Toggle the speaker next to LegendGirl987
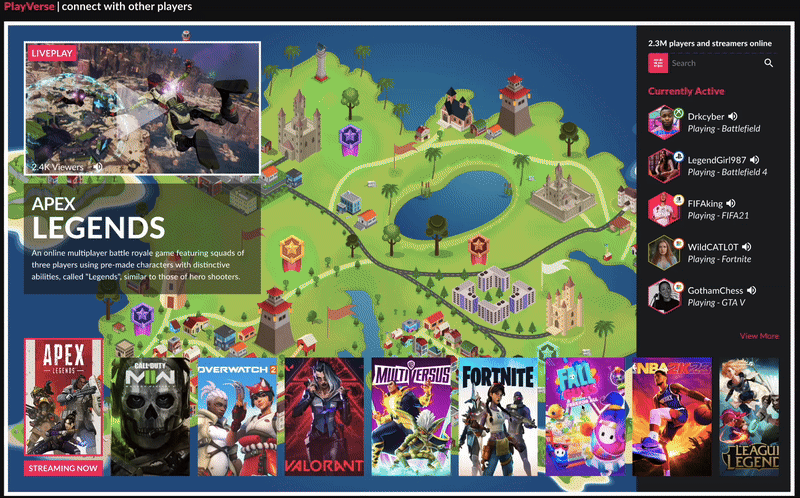 [756, 160]
